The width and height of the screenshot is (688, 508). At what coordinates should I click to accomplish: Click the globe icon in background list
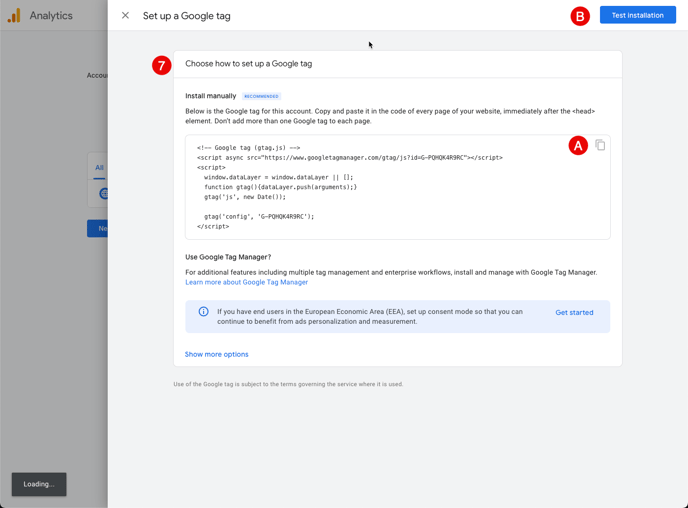[104, 193]
